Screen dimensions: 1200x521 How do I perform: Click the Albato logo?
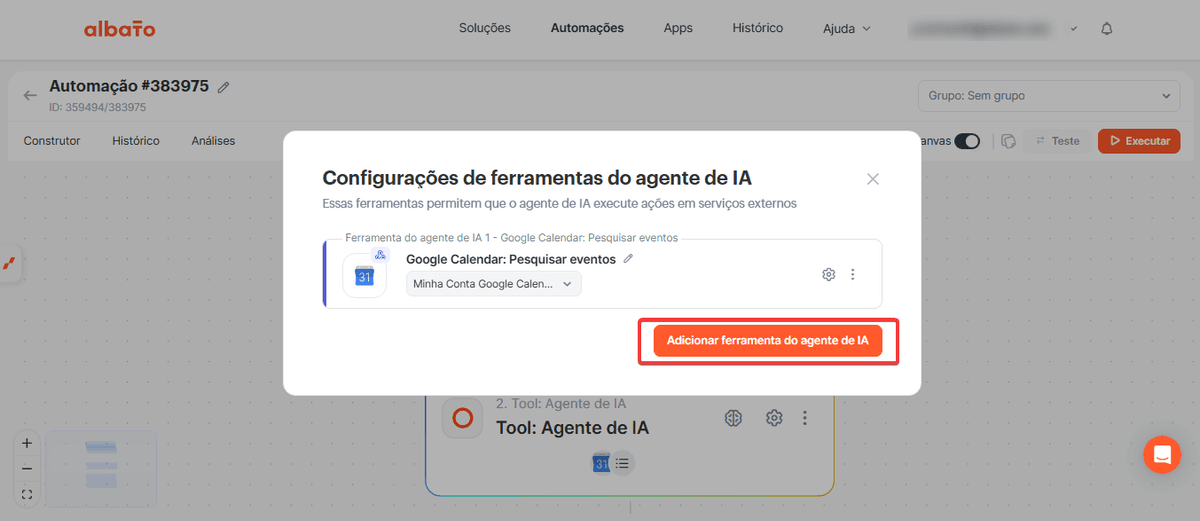tap(120, 29)
